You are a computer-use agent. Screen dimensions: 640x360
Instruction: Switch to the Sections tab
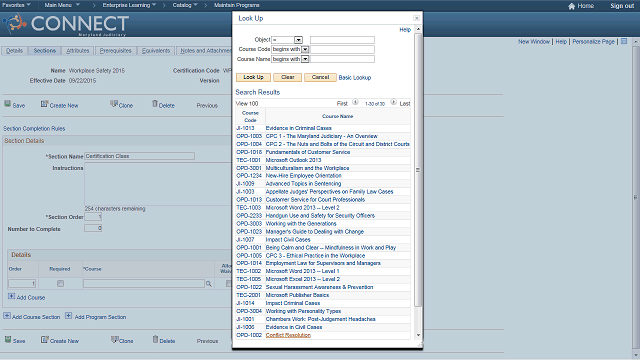pyautogui.click(x=44, y=51)
